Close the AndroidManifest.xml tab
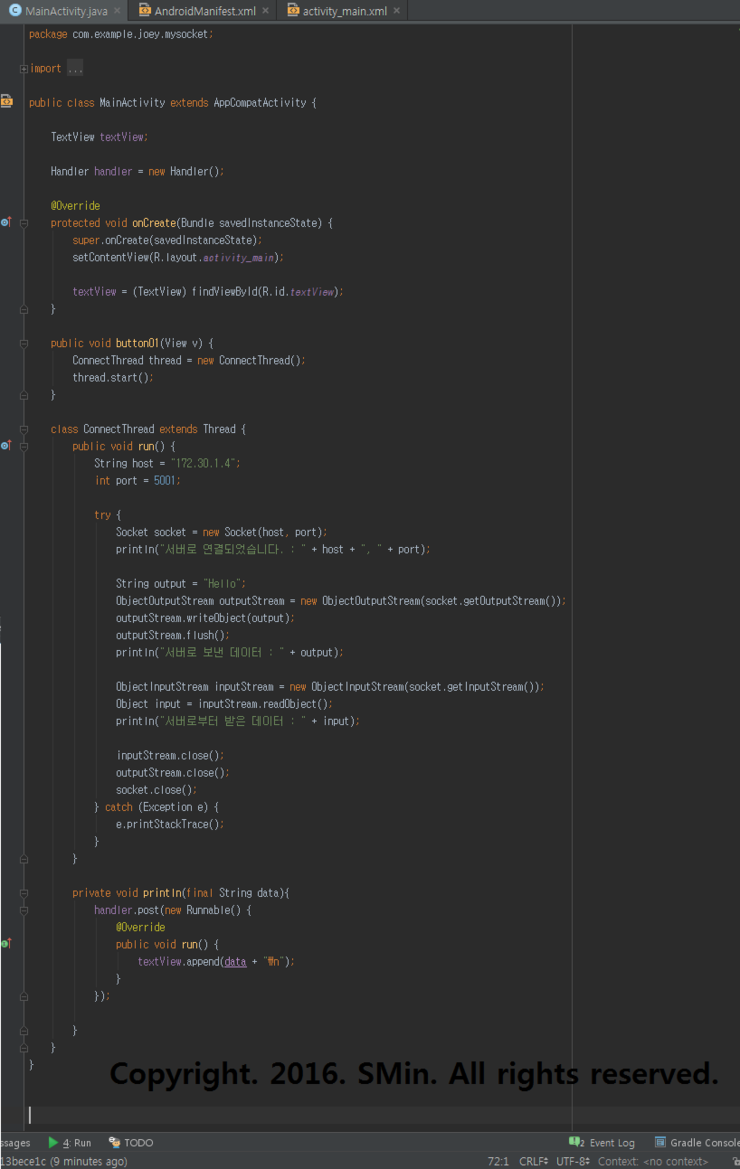This screenshot has width=740, height=1169. pos(265,11)
